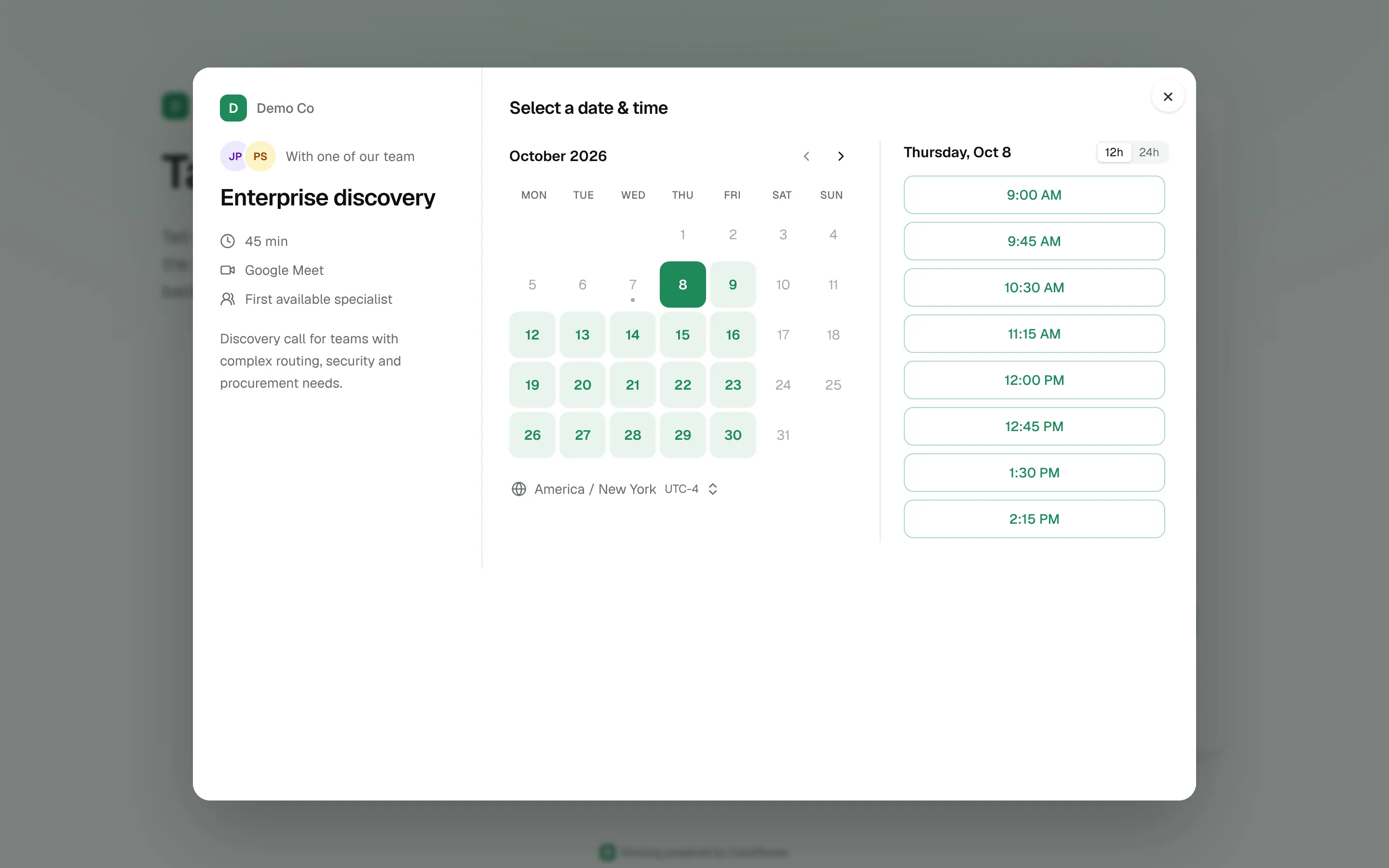Pick Tuesday October 27
The height and width of the screenshot is (868, 1389).
582,435
